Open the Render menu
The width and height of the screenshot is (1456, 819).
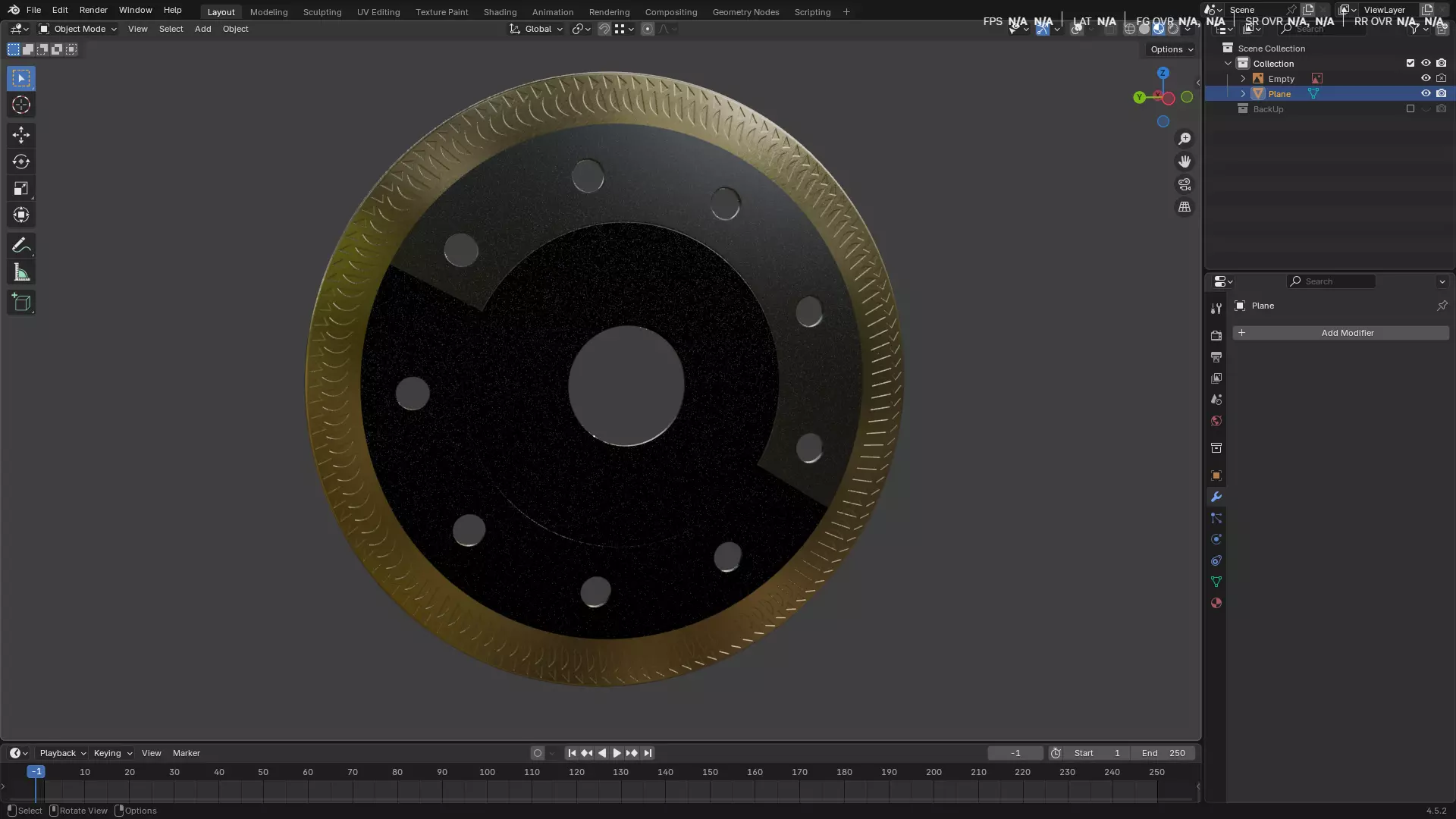93,10
